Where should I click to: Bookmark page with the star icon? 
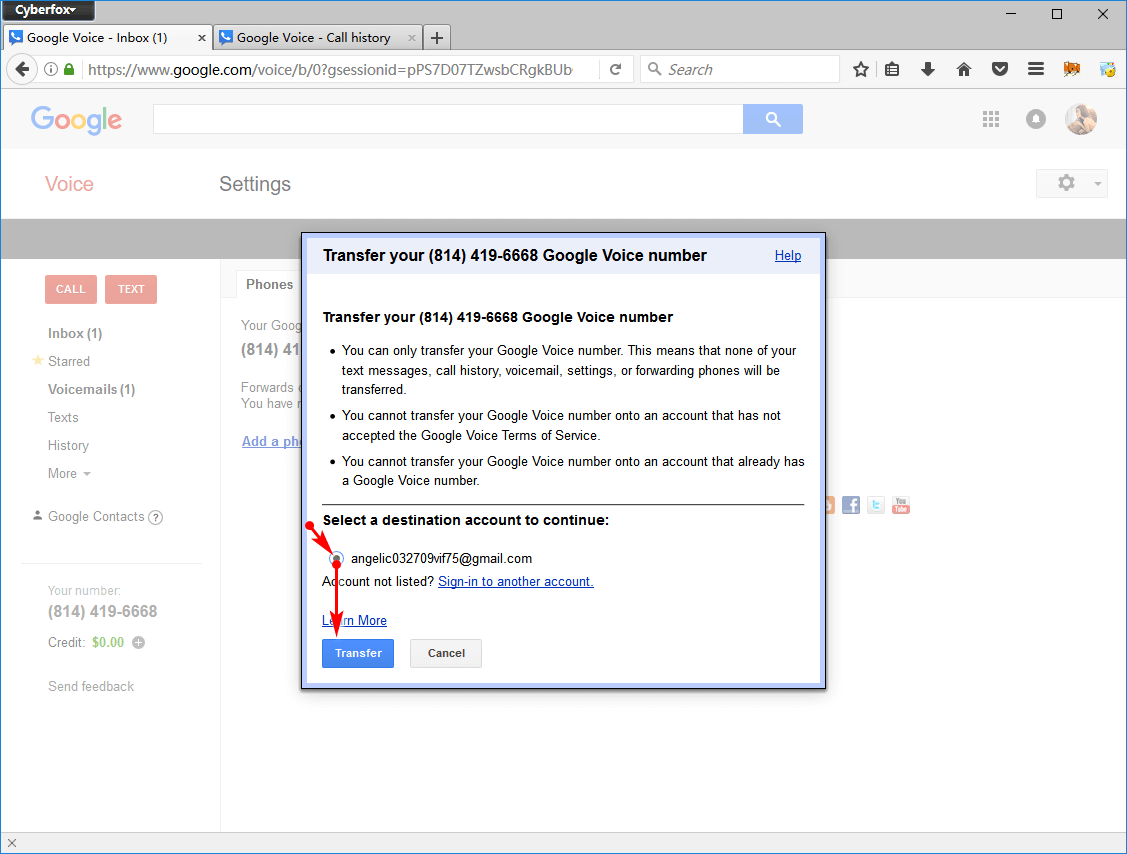point(860,69)
